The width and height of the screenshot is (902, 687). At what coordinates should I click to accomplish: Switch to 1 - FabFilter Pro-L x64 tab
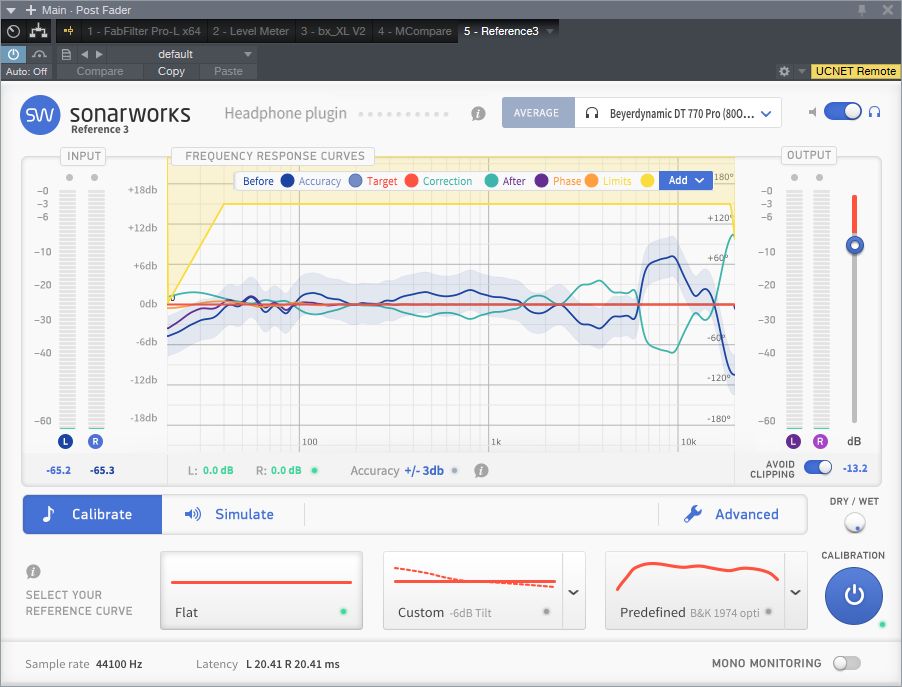tap(144, 31)
